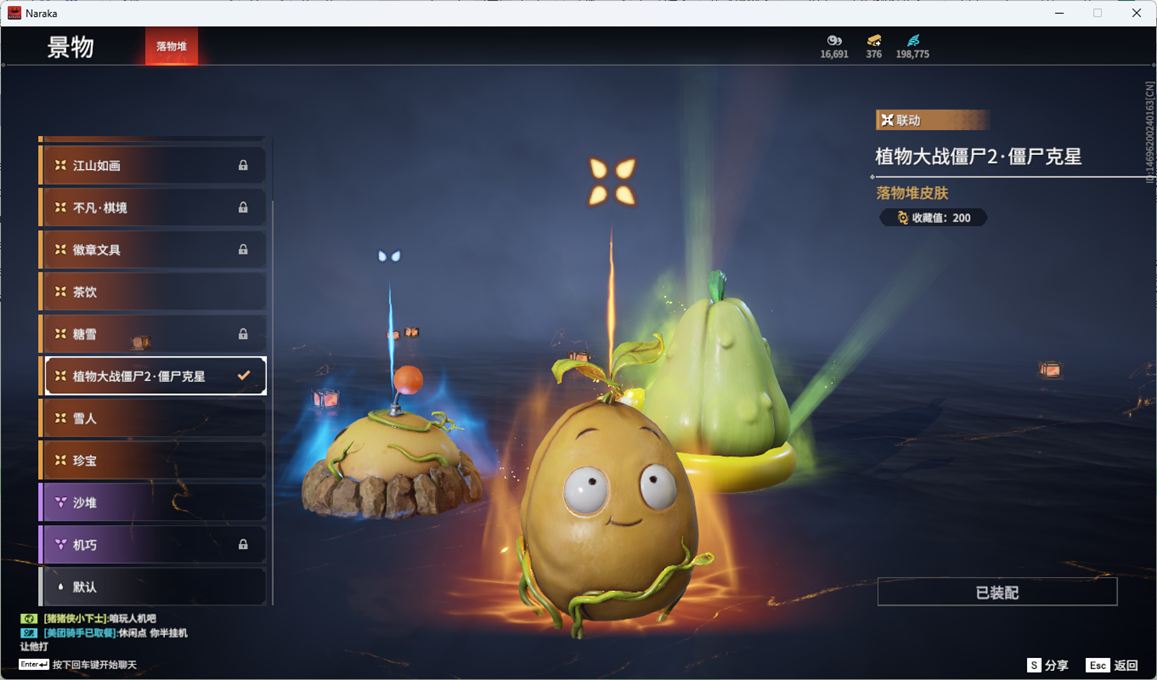Select the 茶饮 loot pile skin
The width and height of the screenshot is (1157, 680).
152,292
